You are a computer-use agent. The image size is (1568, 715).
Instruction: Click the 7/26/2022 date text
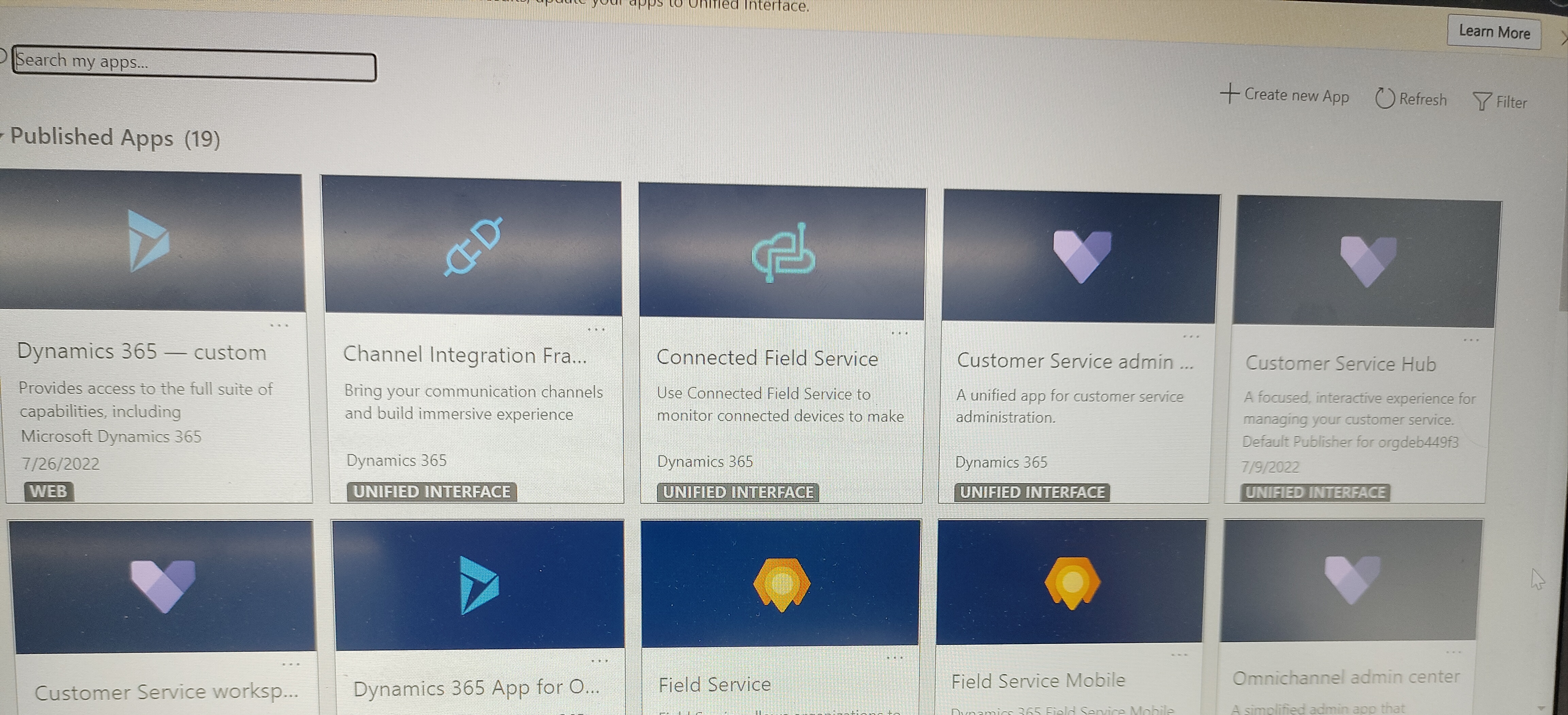click(61, 464)
